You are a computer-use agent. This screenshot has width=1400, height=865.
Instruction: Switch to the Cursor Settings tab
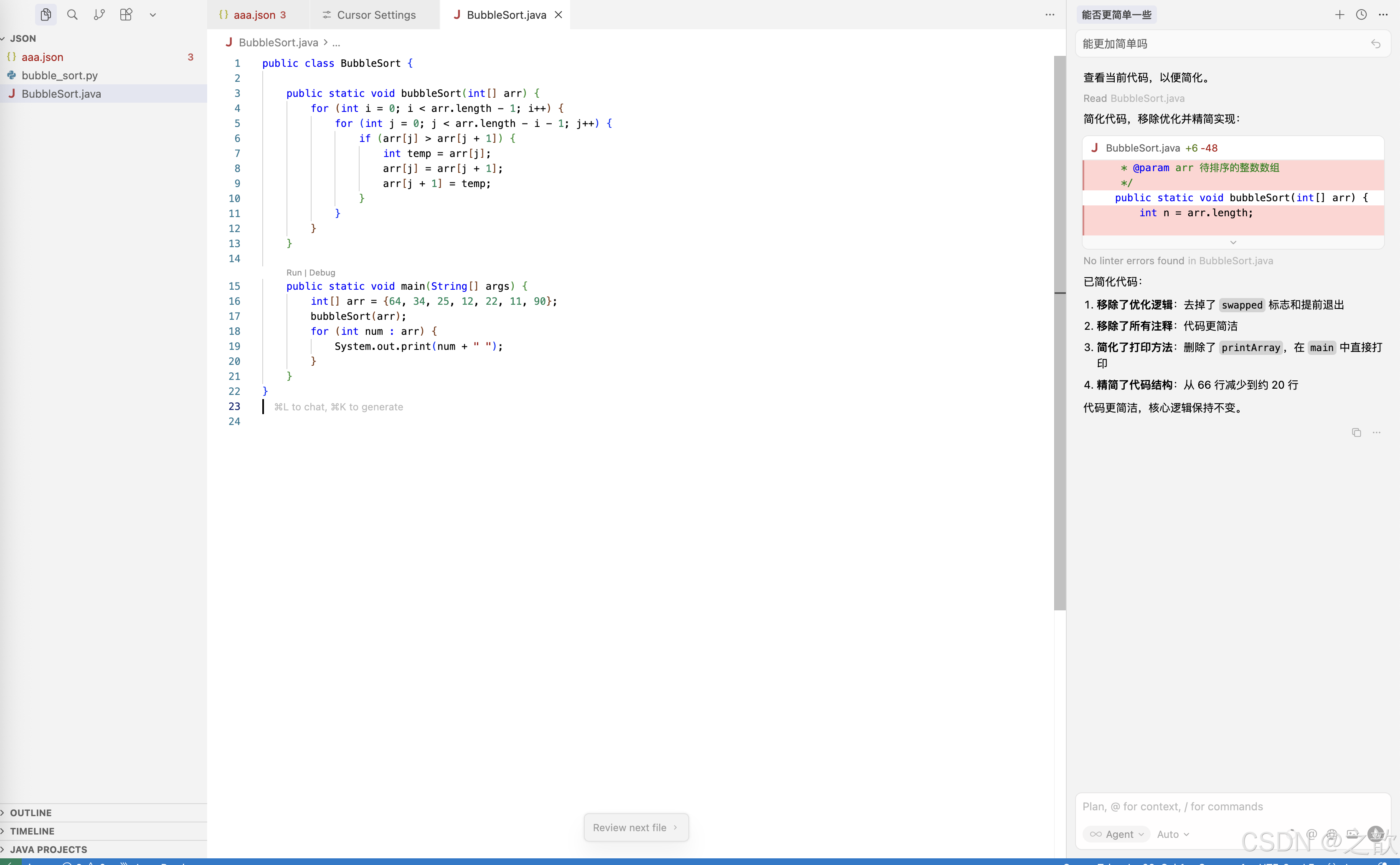tap(375, 15)
